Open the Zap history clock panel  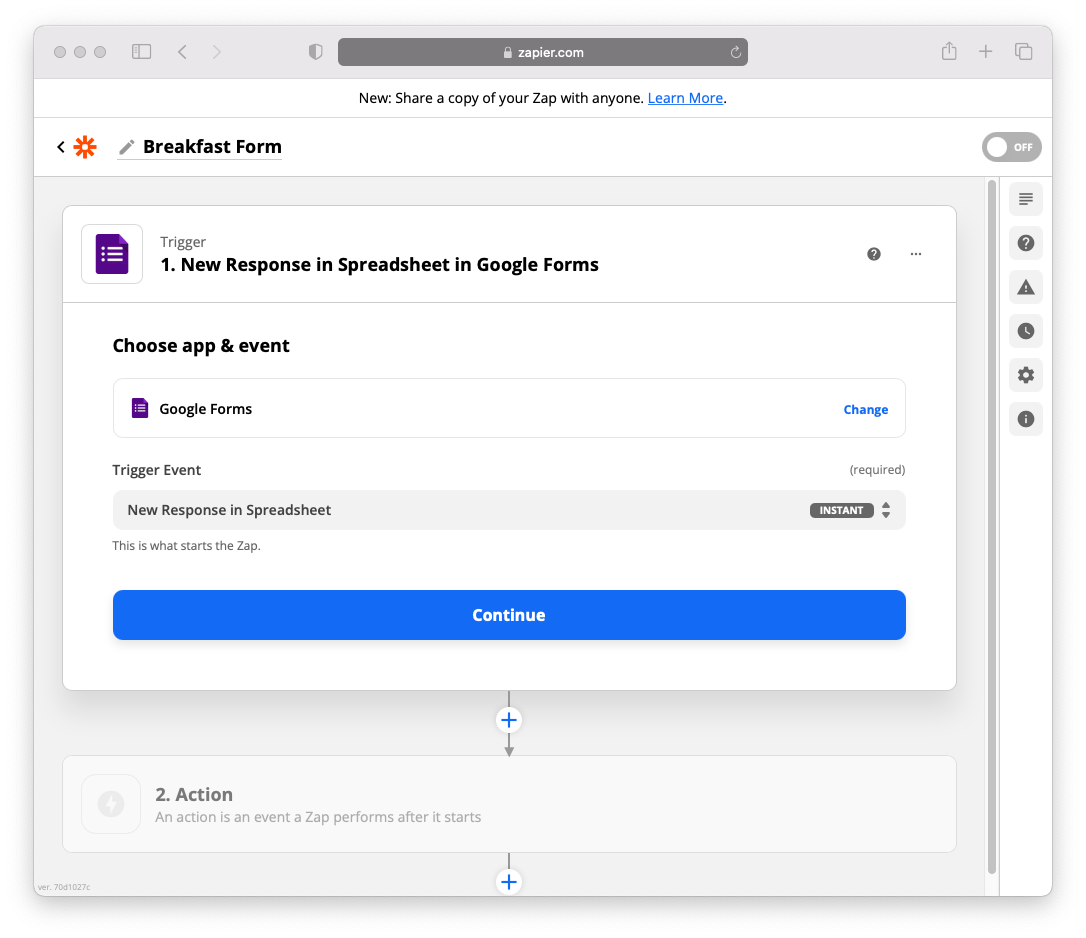click(1026, 331)
